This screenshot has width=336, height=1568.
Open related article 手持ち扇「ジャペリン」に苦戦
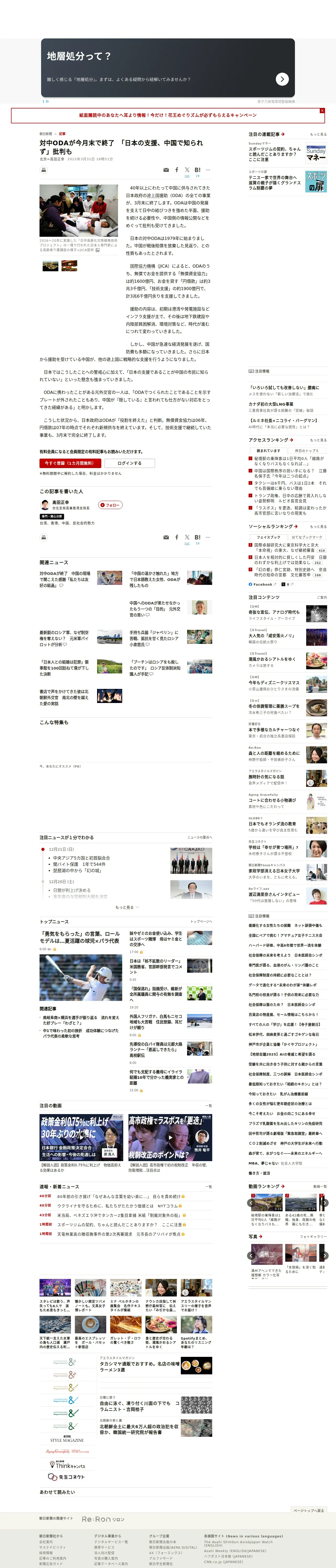point(155,638)
